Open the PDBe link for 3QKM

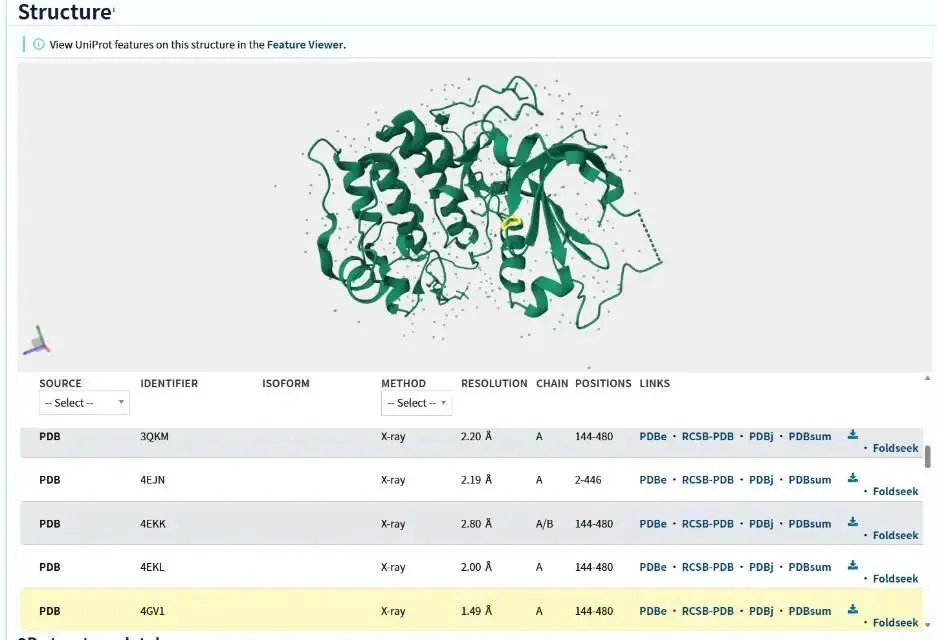(653, 437)
